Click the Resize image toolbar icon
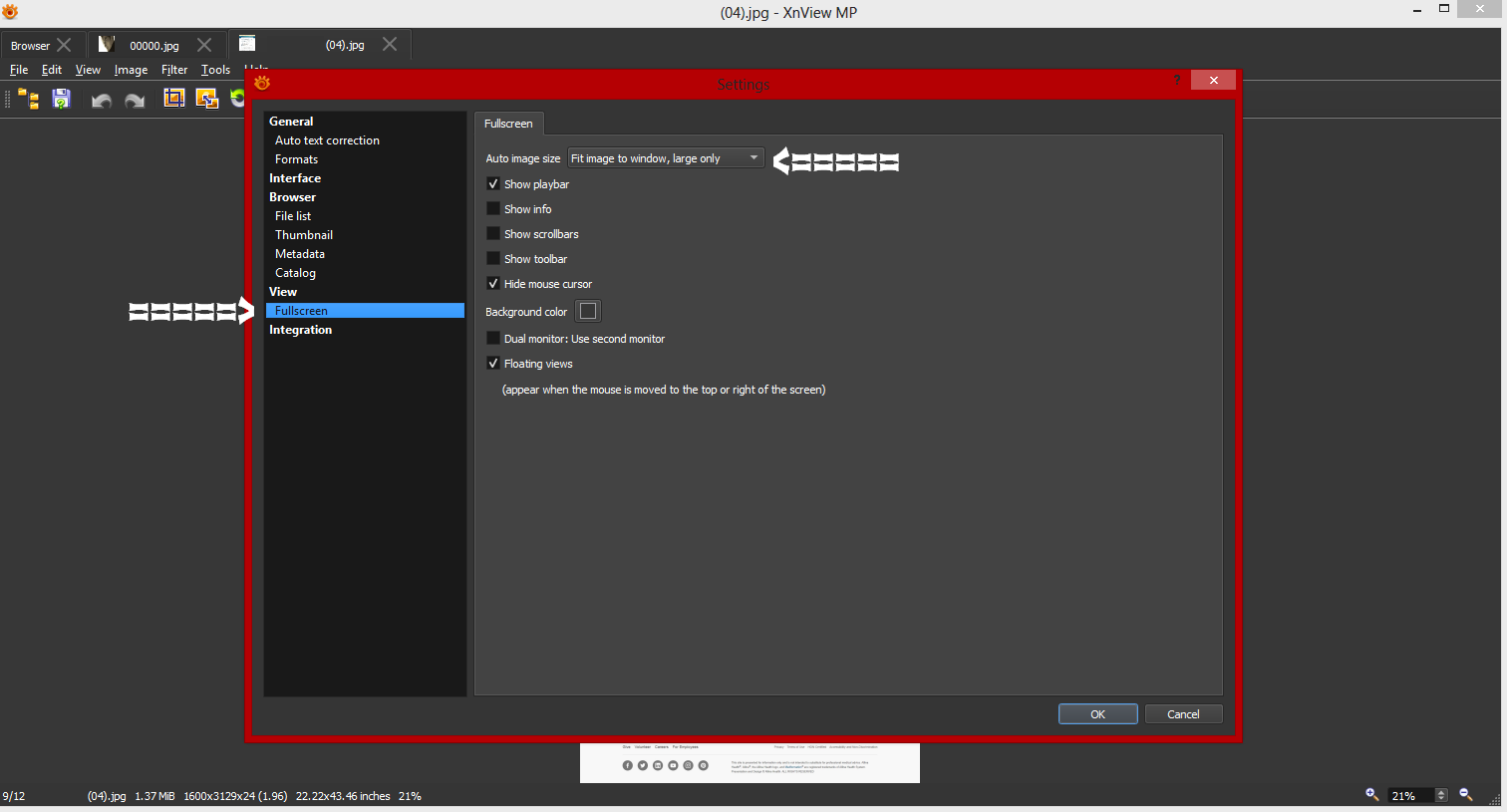This screenshot has width=1507, height=812. (206, 98)
